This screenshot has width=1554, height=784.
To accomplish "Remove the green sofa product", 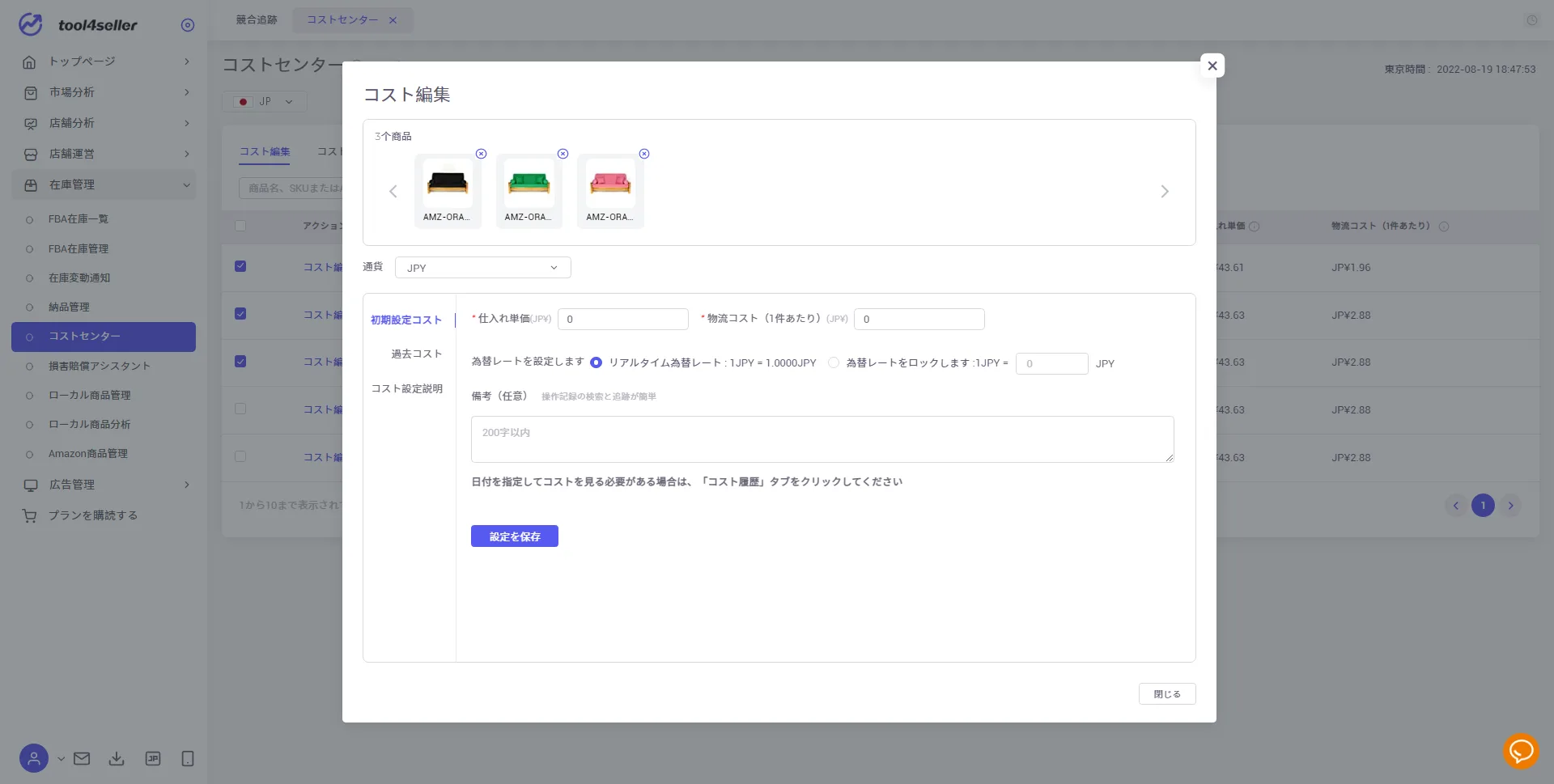I will click(563, 154).
